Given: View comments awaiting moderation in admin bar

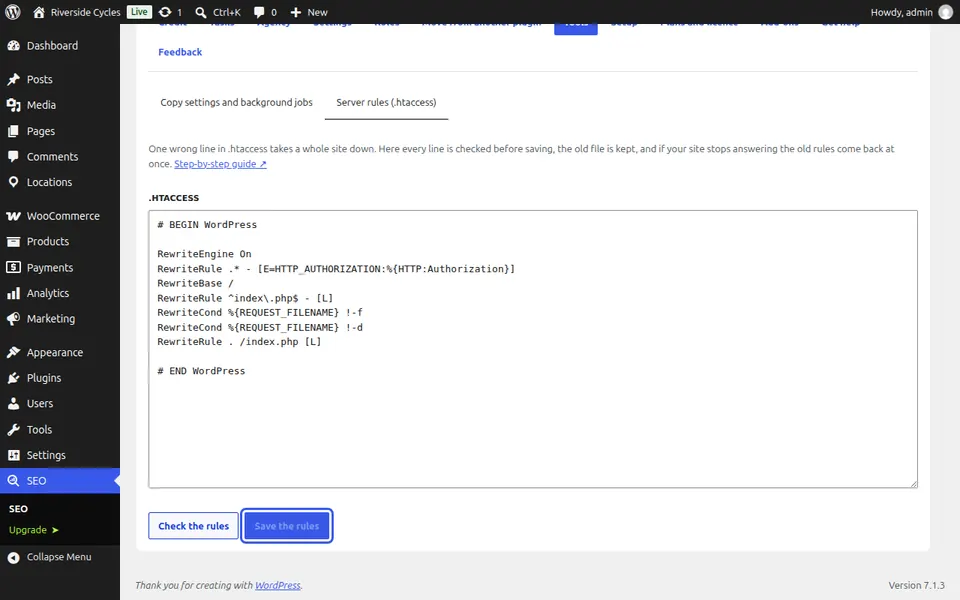Looking at the screenshot, I should coord(265,12).
